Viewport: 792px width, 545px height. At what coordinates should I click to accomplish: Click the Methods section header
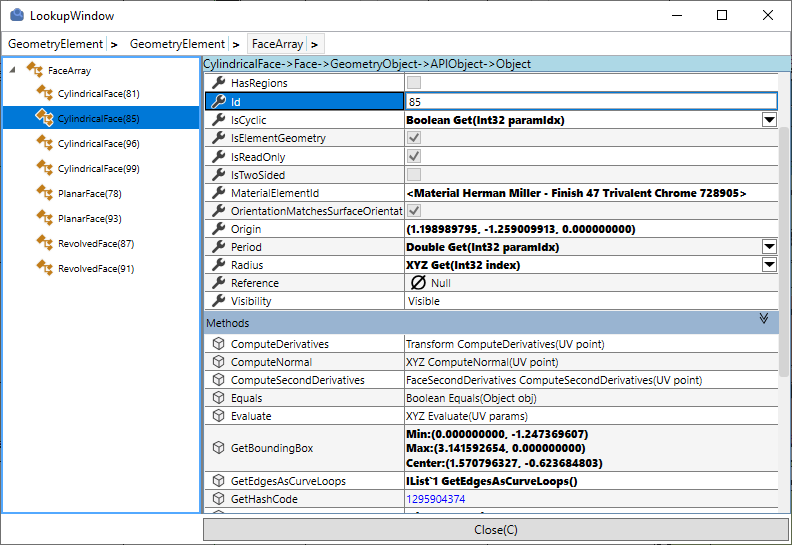pyautogui.click(x=491, y=322)
